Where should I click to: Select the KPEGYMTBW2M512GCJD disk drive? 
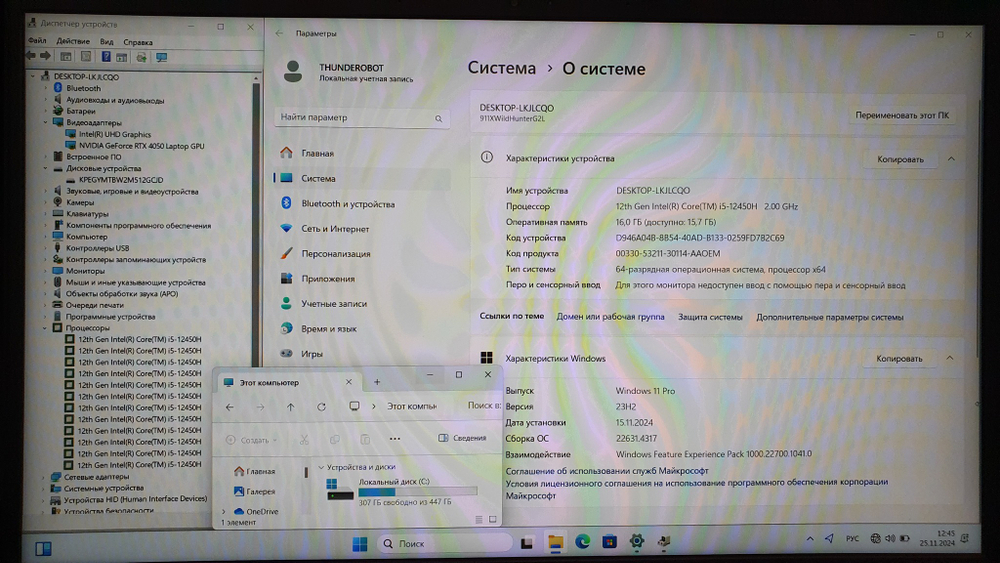121,180
